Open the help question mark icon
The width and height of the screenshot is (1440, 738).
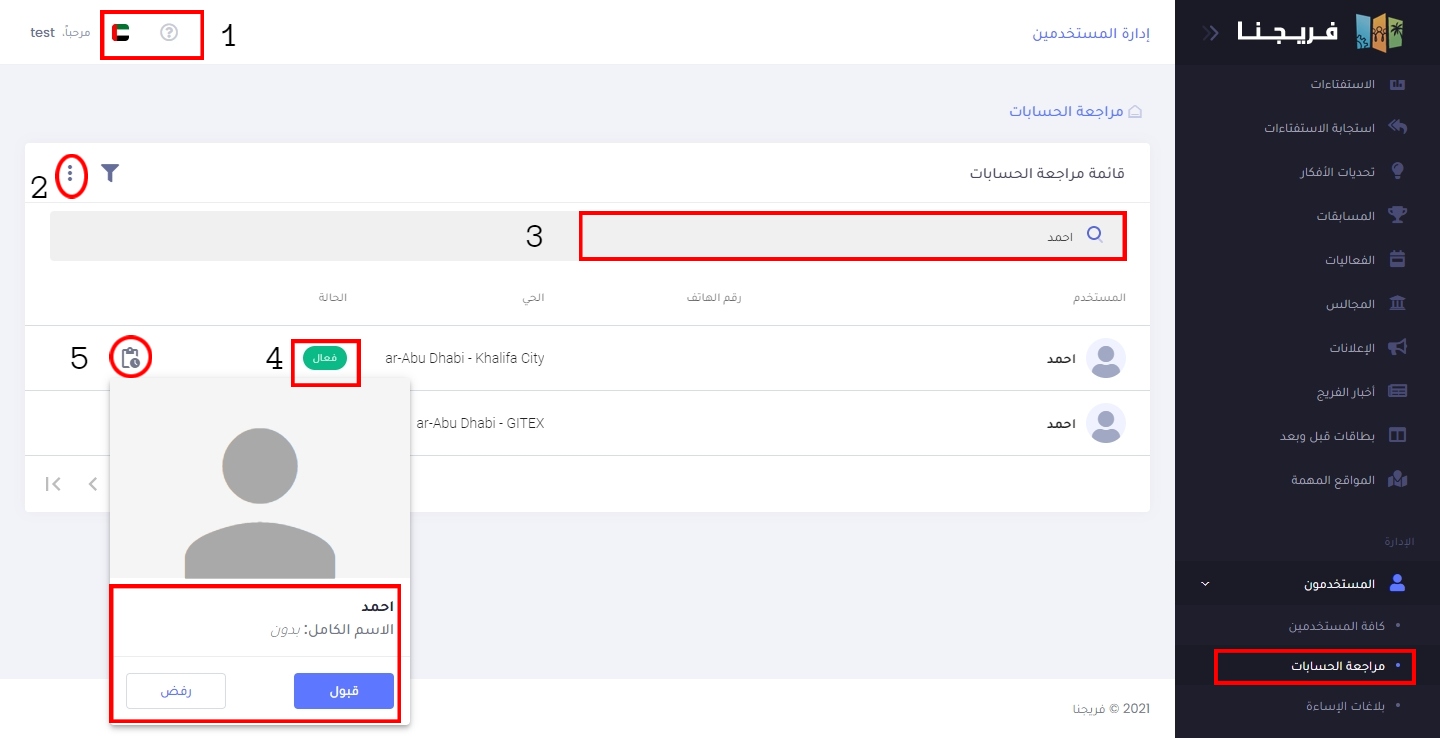click(169, 32)
